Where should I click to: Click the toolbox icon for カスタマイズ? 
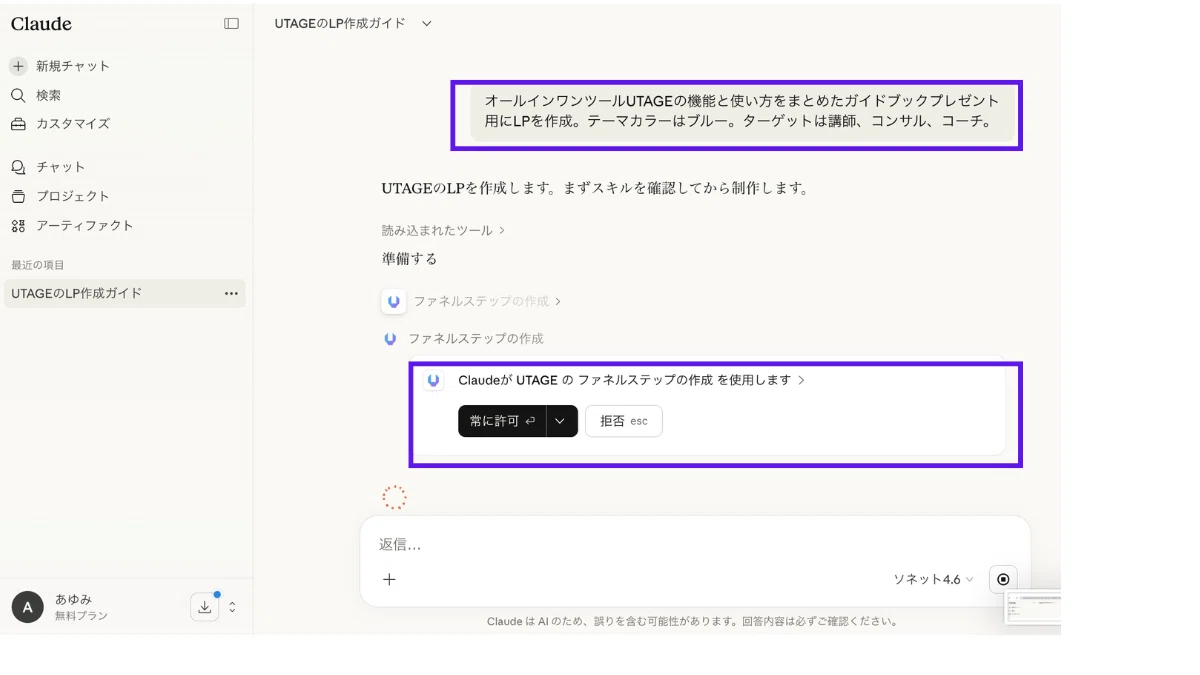[x=18, y=124]
